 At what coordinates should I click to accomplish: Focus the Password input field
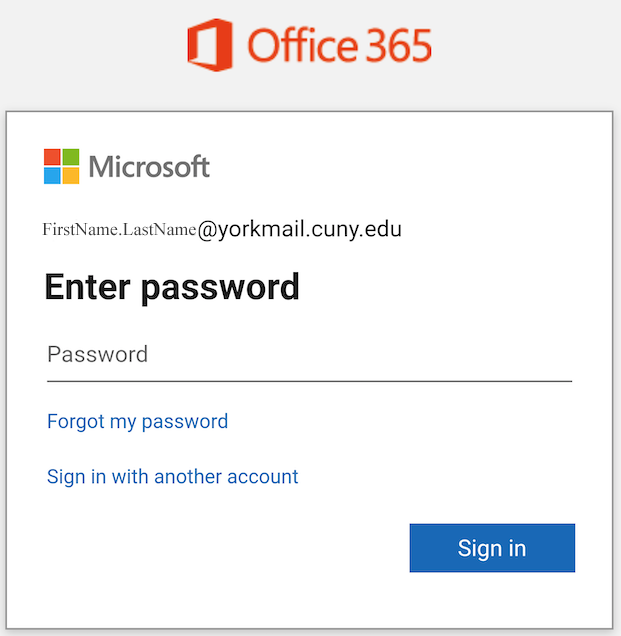(309, 357)
